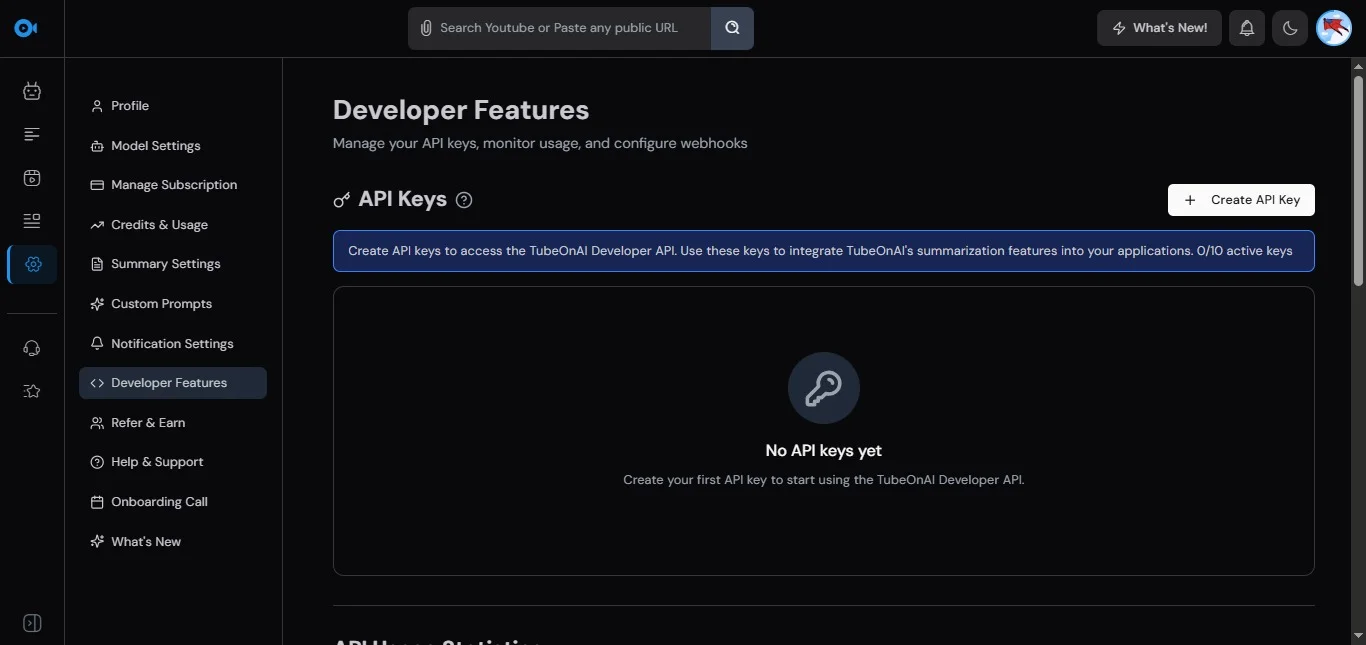Open the video library sidebar icon
Screen dimensions: 1366x645
32,178
